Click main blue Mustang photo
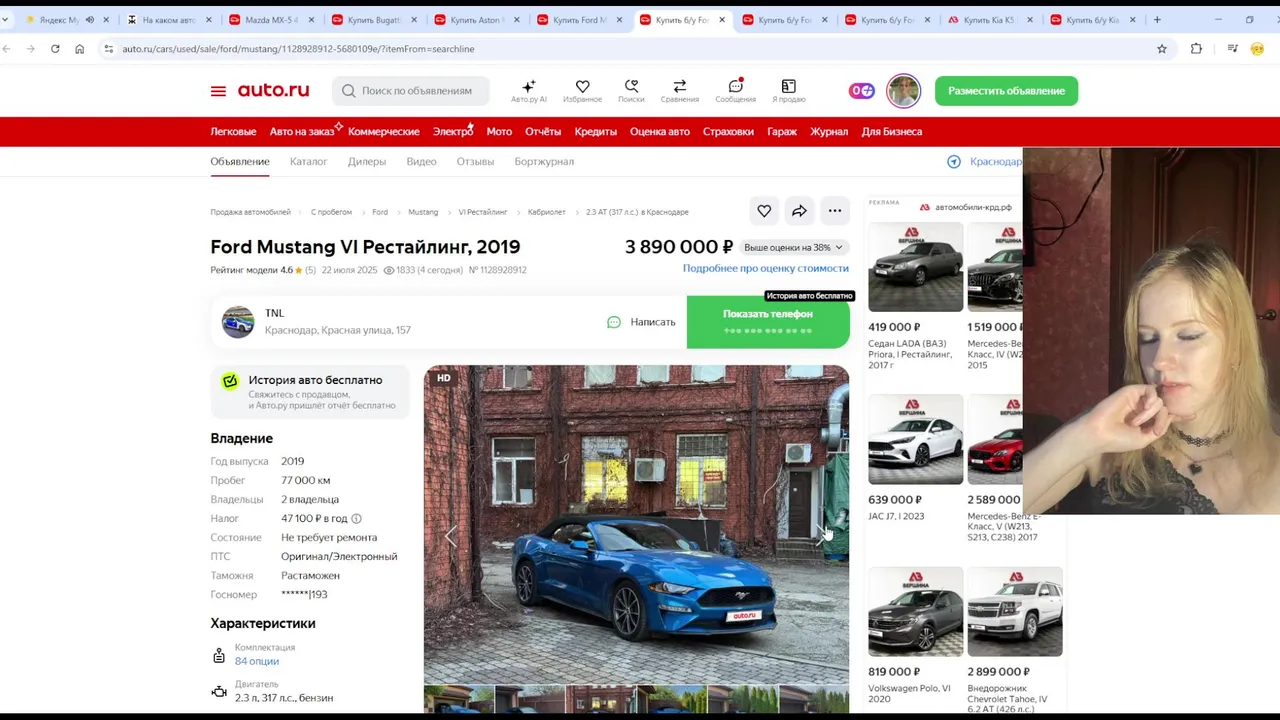Screen dimensions: 1280x720 pos(636,524)
